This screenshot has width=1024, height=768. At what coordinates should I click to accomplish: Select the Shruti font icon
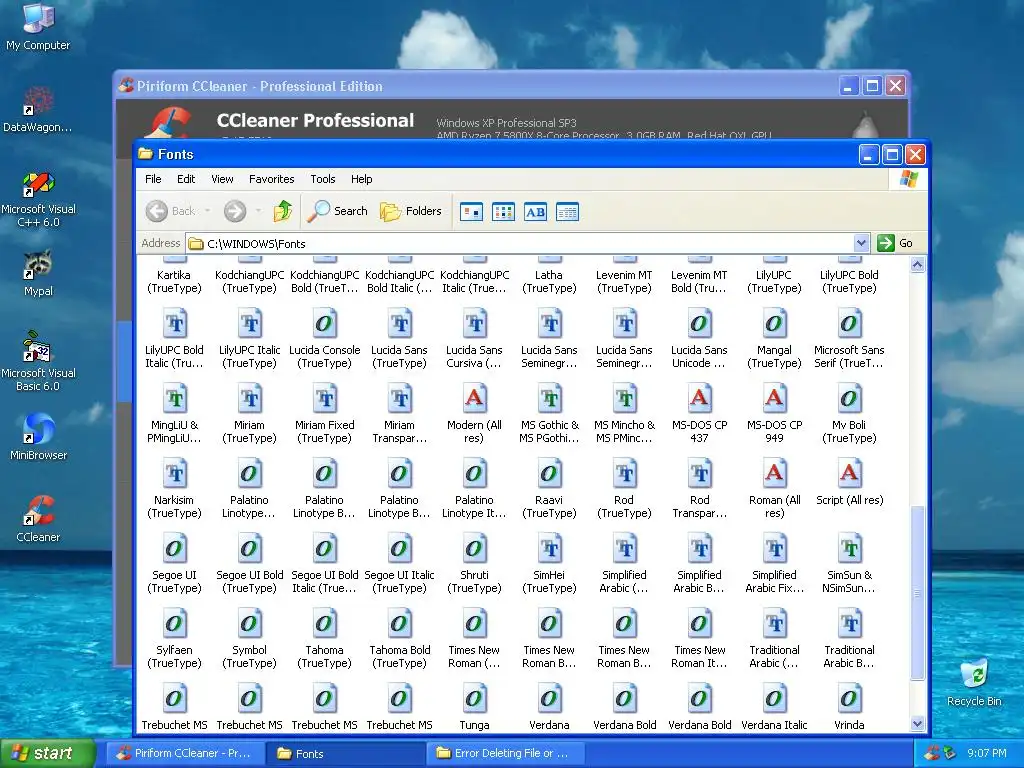474,564
